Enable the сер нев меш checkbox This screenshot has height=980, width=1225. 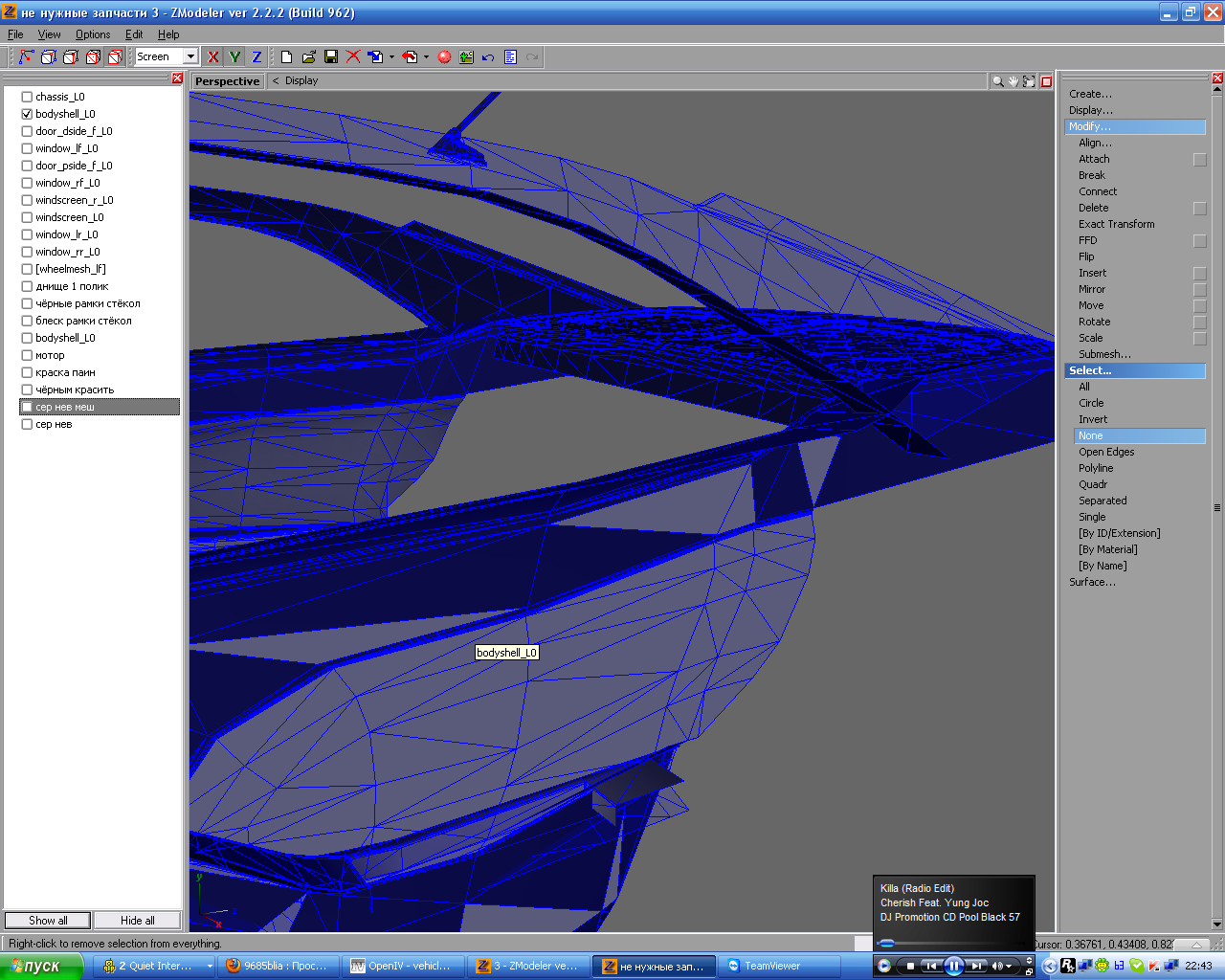[x=27, y=407]
